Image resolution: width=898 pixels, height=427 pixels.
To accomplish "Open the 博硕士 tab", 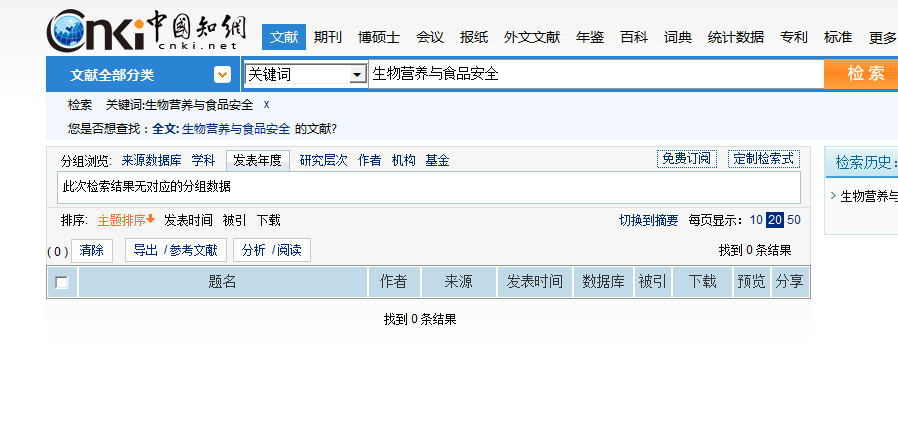I will pos(379,38).
